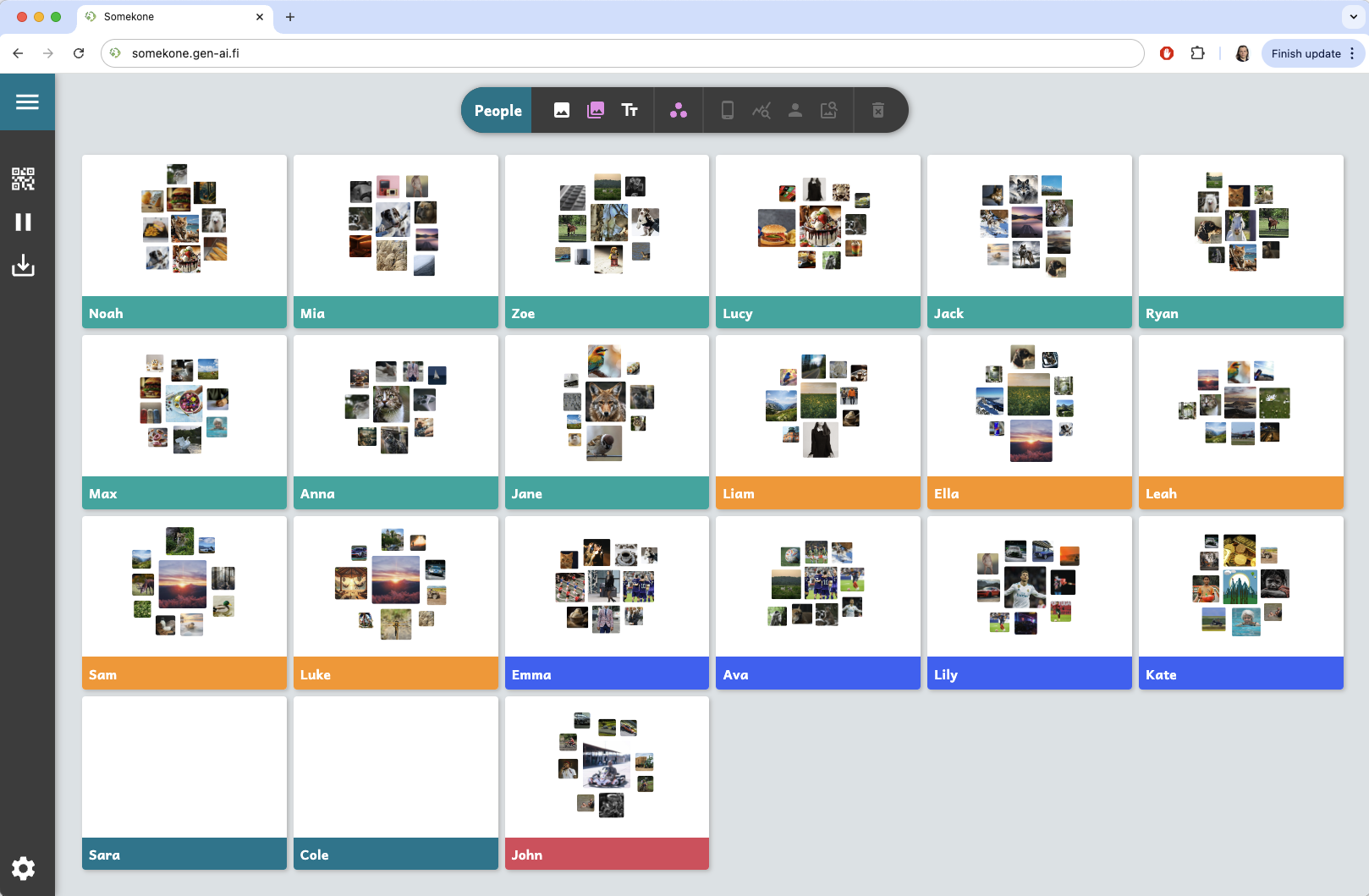Select Sam's card
The width and height of the screenshot is (1369, 896).
[184, 602]
